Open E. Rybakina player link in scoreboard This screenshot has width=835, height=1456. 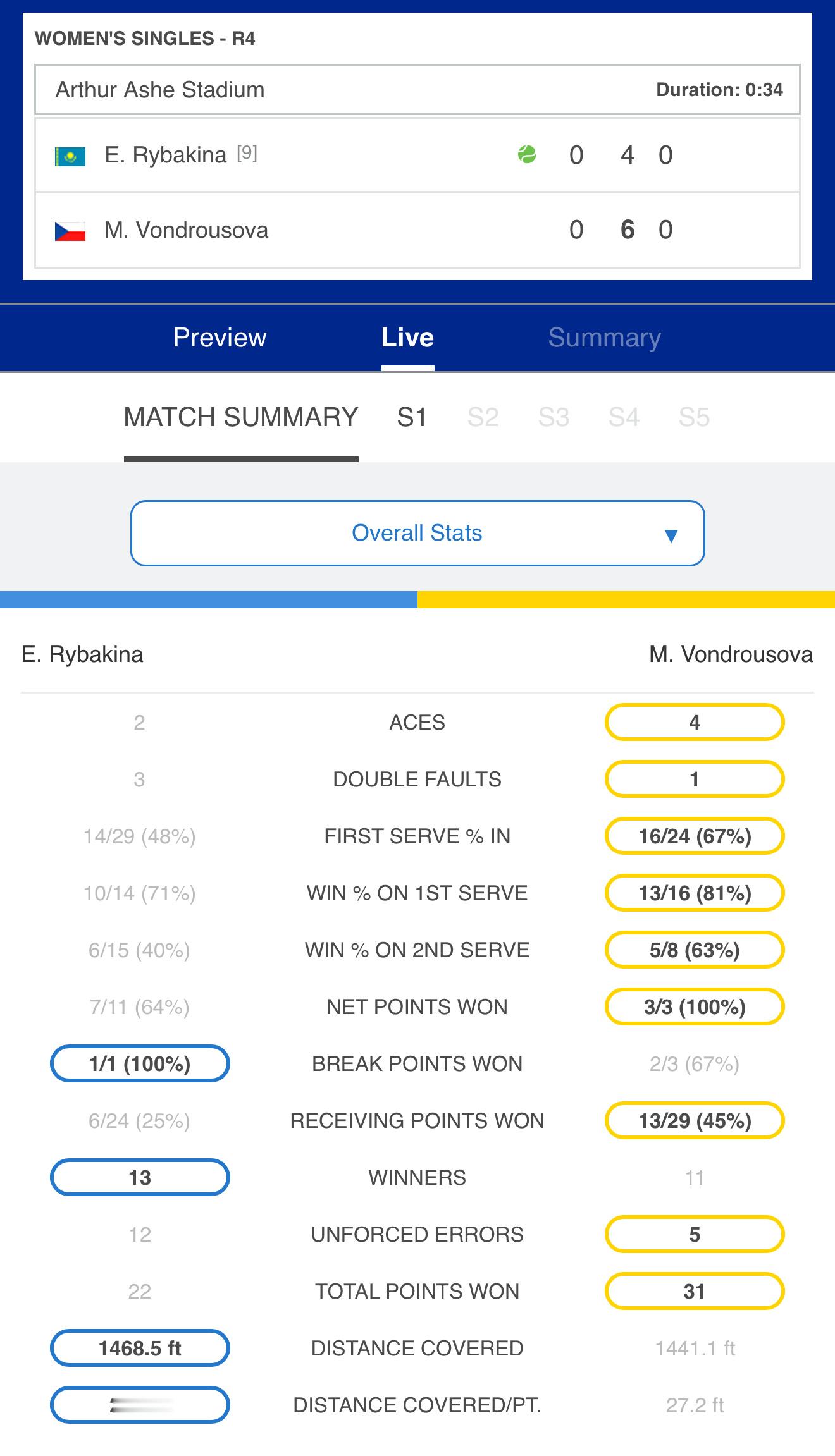[x=165, y=155]
